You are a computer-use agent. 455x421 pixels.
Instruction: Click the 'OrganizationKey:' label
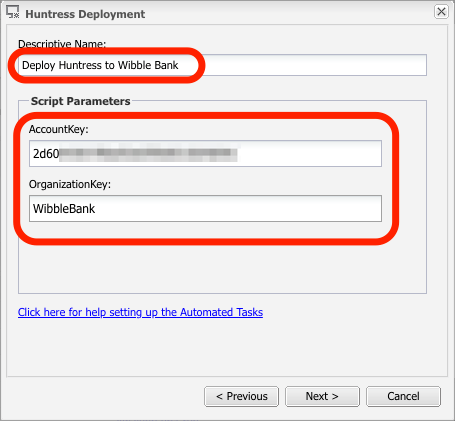coord(70,184)
